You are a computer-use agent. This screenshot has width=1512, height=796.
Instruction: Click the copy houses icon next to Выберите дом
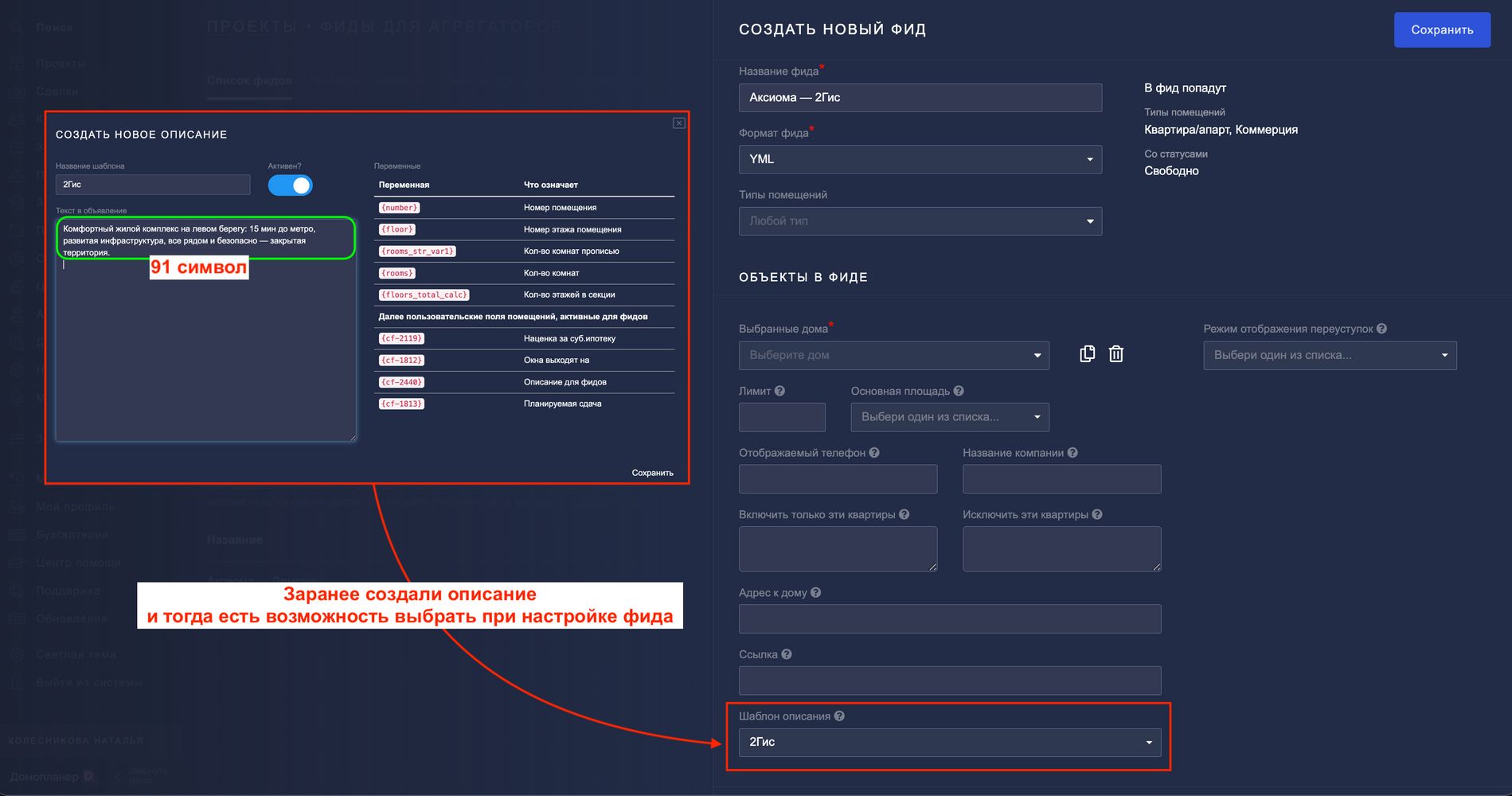coord(1087,354)
